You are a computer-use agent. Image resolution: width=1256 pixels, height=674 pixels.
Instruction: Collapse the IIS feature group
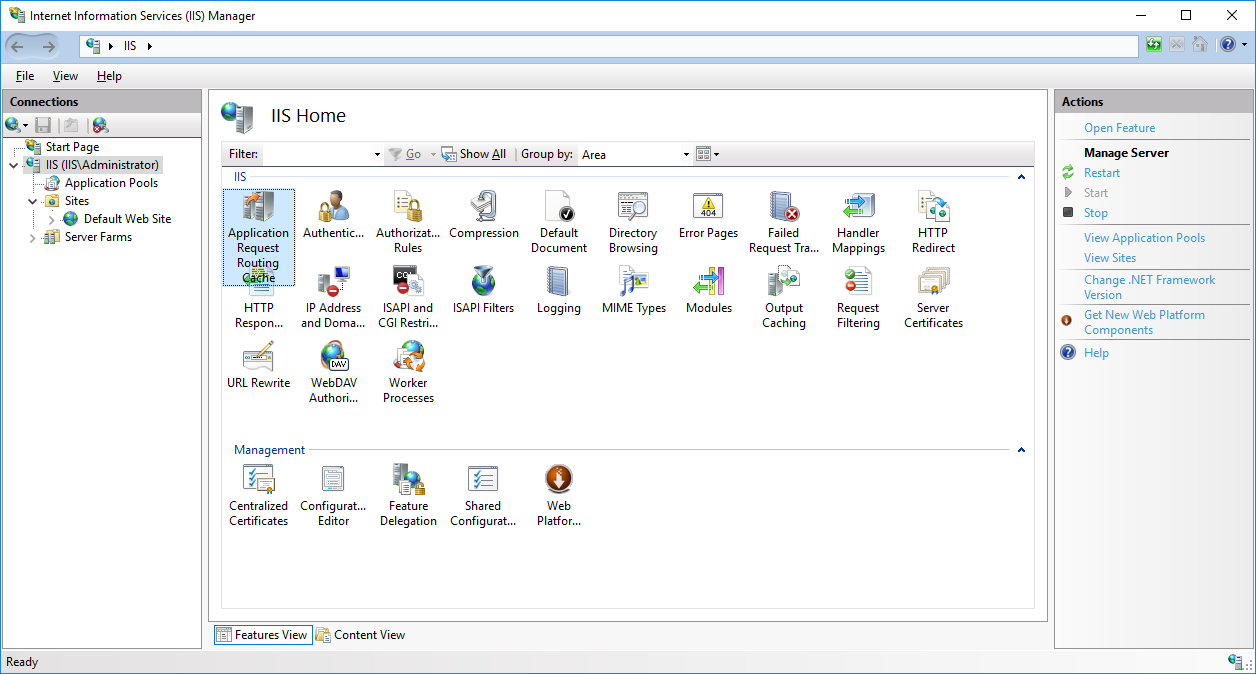point(1021,177)
